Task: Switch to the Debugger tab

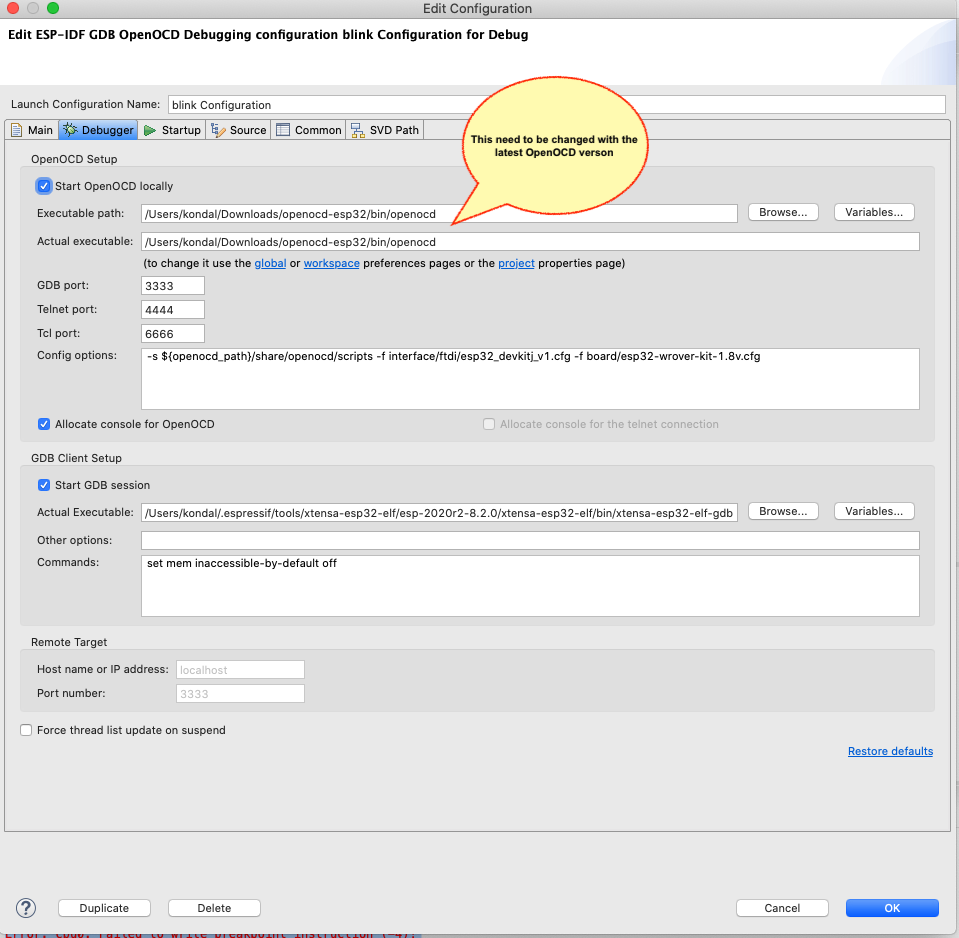Action: 97,129
